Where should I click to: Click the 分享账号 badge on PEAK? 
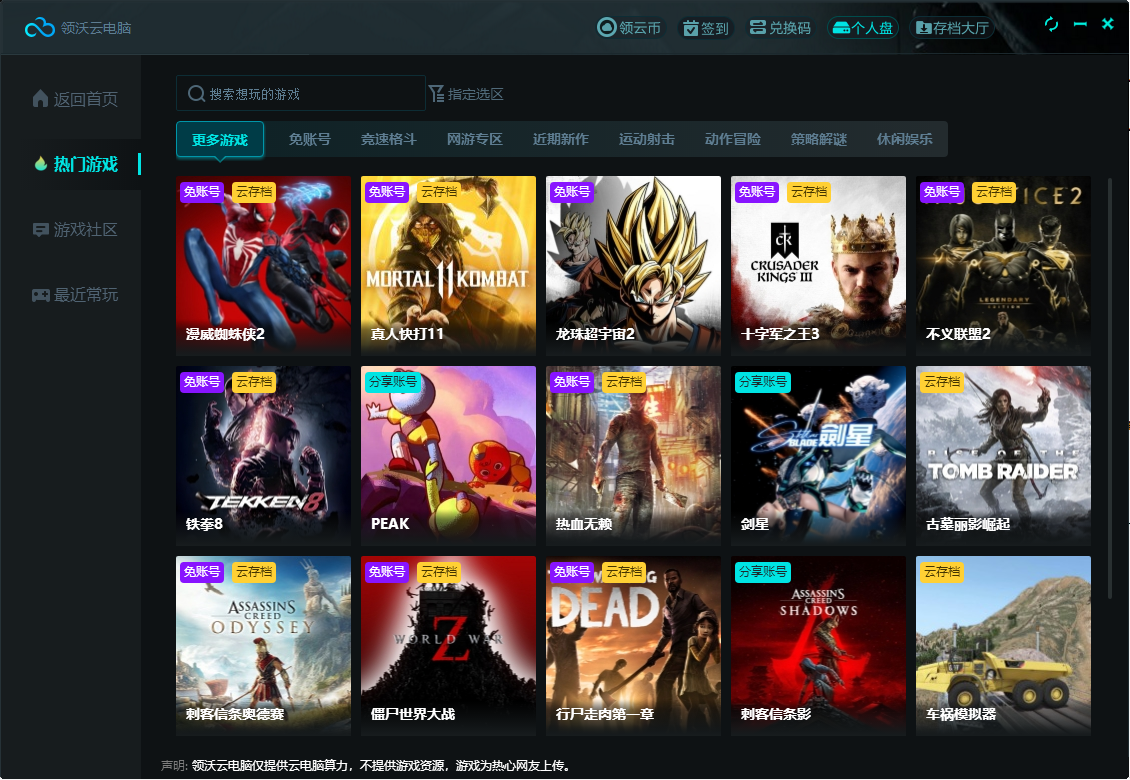pos(393,382)
